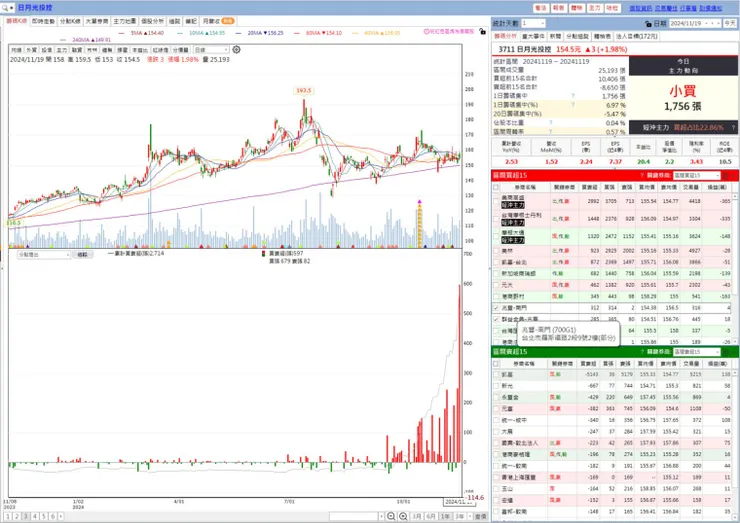Uncheck the 兆豐-南門 row checkbox
740x523 pixels.
point(496,308)
